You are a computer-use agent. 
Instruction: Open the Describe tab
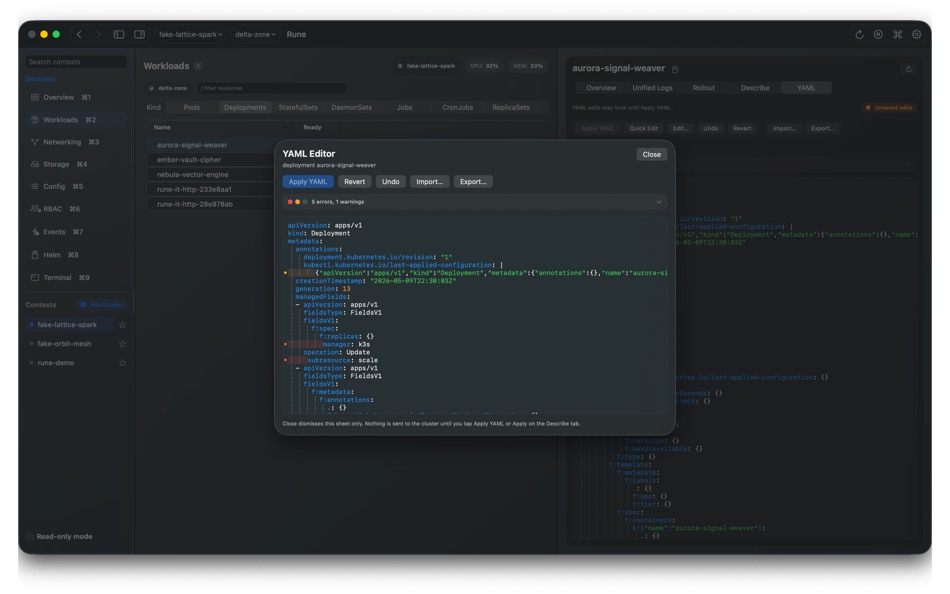pyautogui.click(x=755, y=88)
